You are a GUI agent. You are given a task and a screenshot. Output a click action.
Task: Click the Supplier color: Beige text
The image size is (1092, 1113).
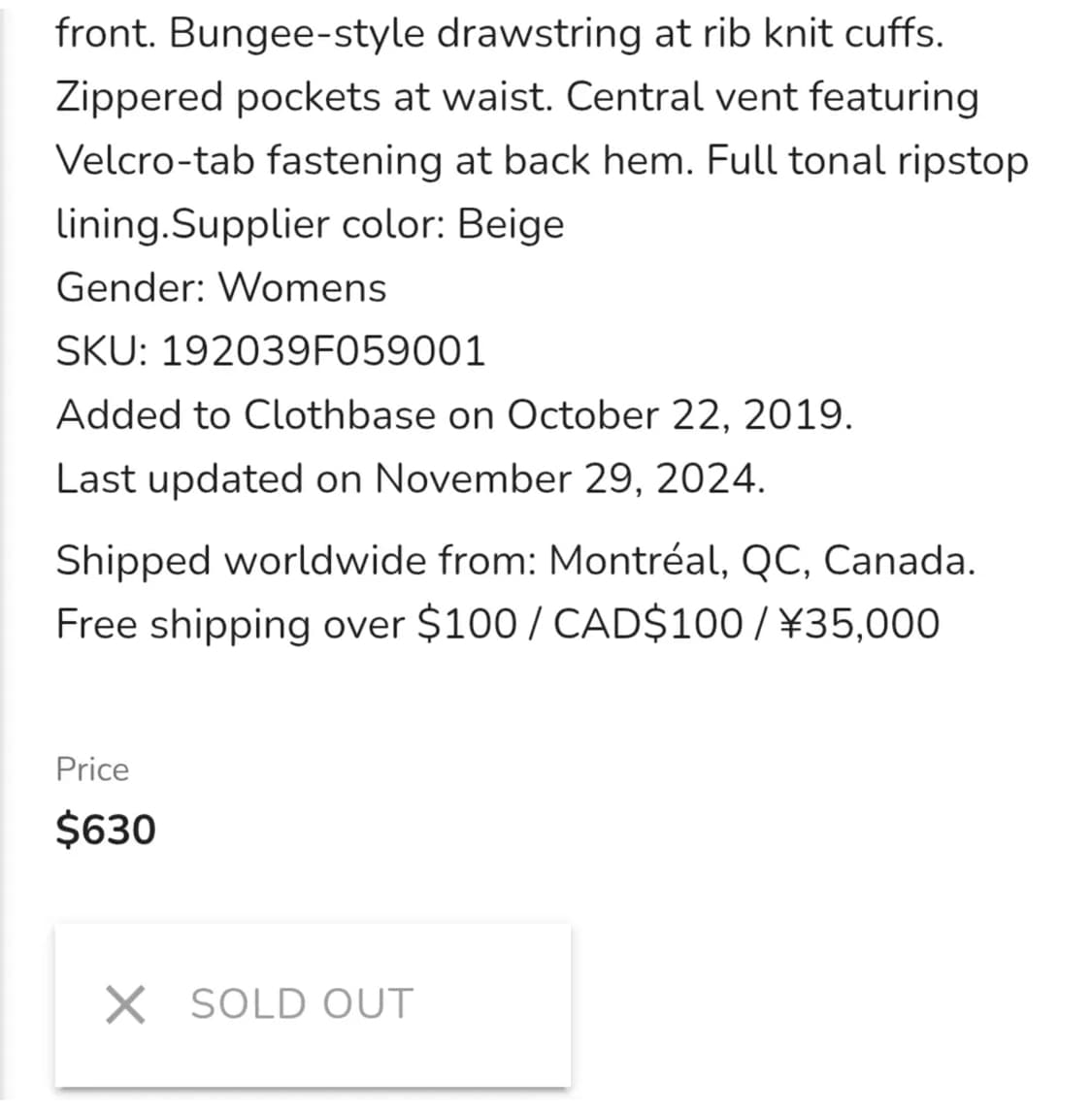click(368, 224)
